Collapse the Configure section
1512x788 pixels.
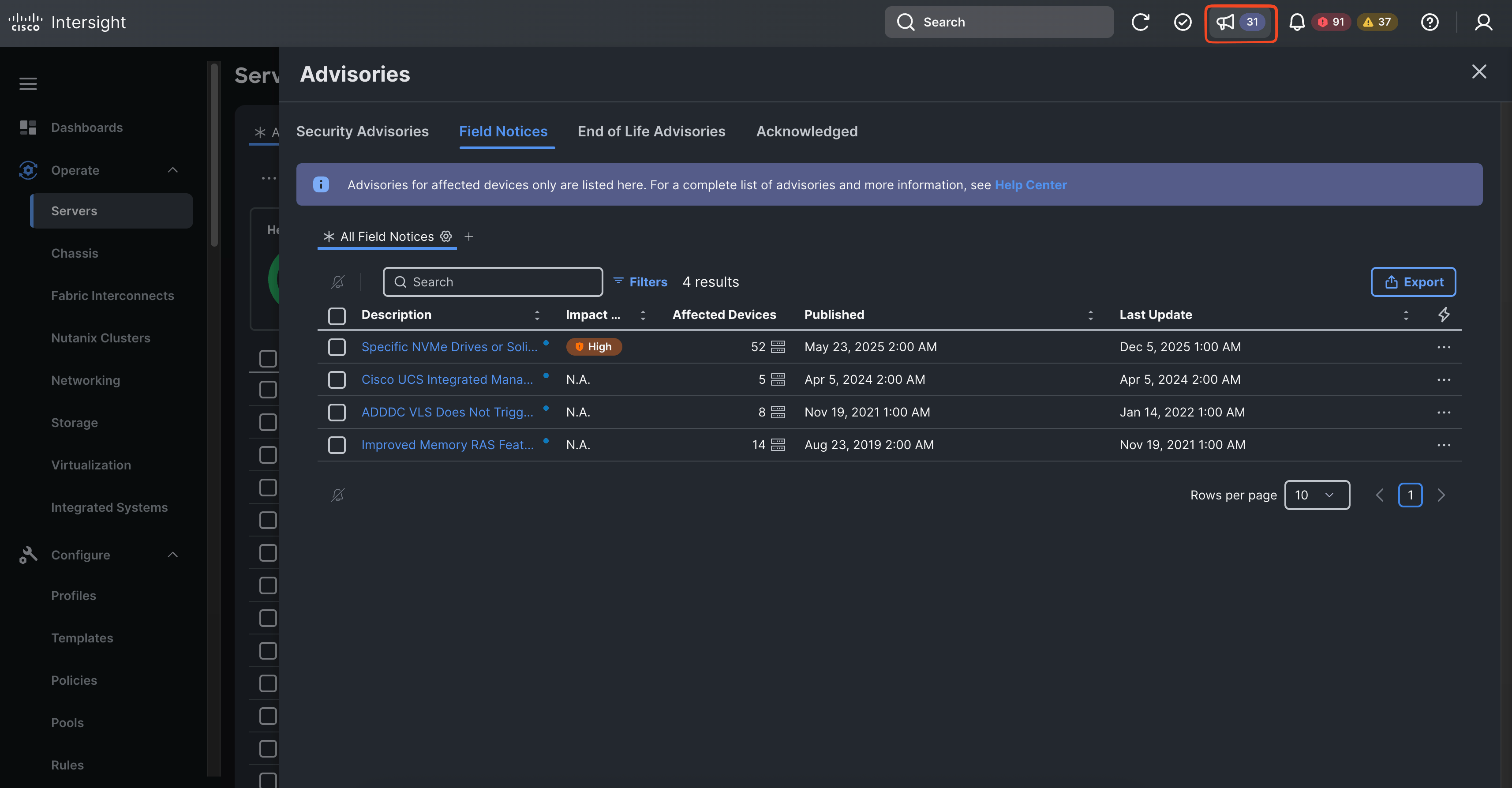172,555
